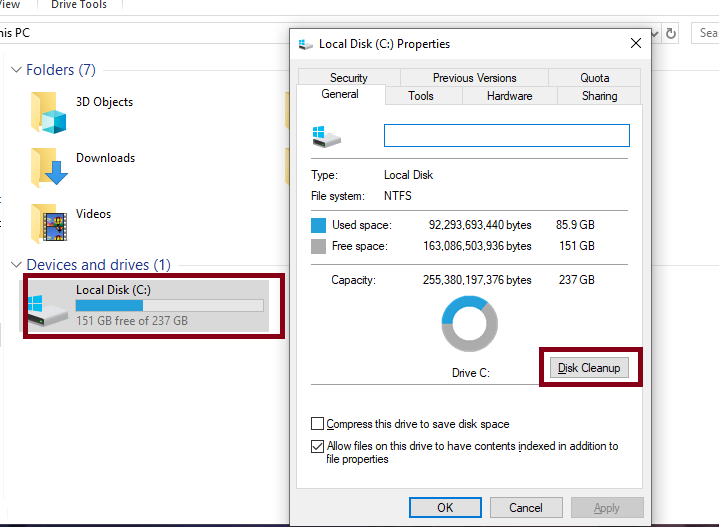
Task: Click the disk usage donut chart
Action: (469, 324)
